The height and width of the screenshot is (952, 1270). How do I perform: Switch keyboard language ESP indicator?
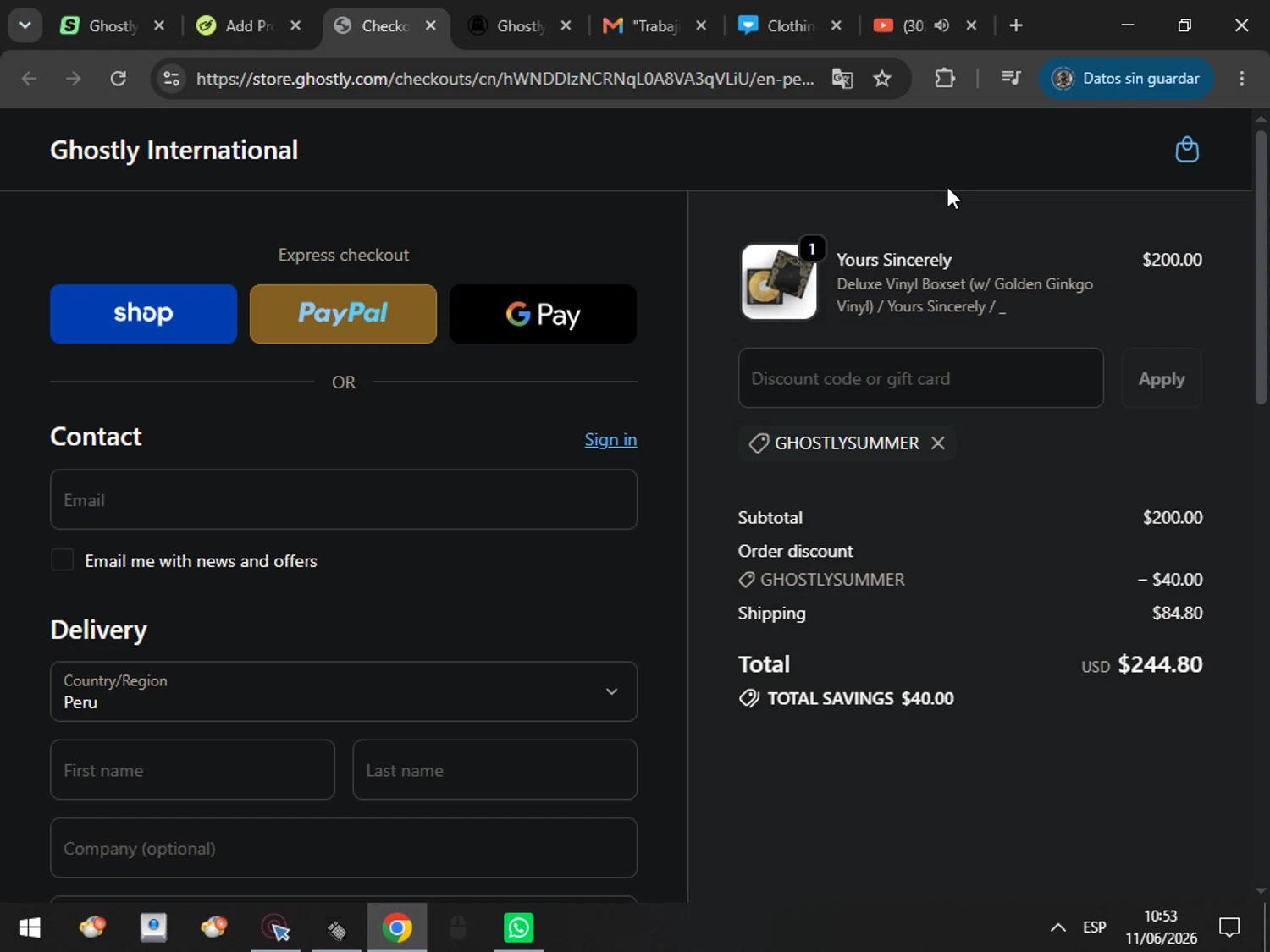coord(1094,928)
